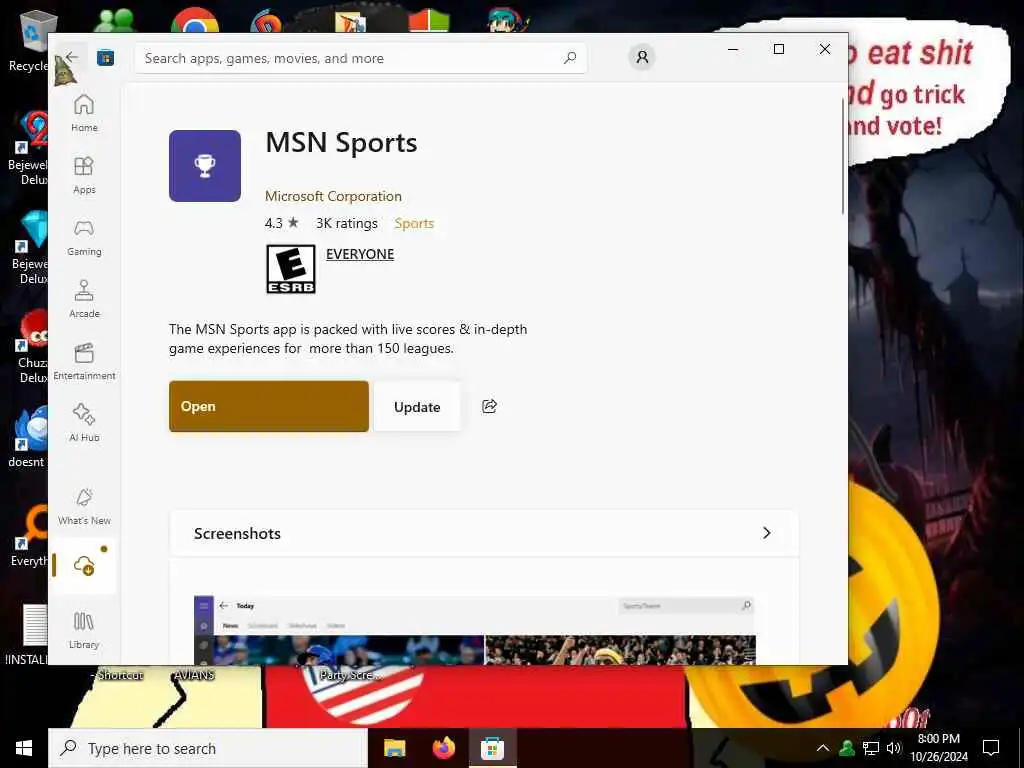
Task: Expand Screenshots with the chevron arrow
Action: [767, 533]
